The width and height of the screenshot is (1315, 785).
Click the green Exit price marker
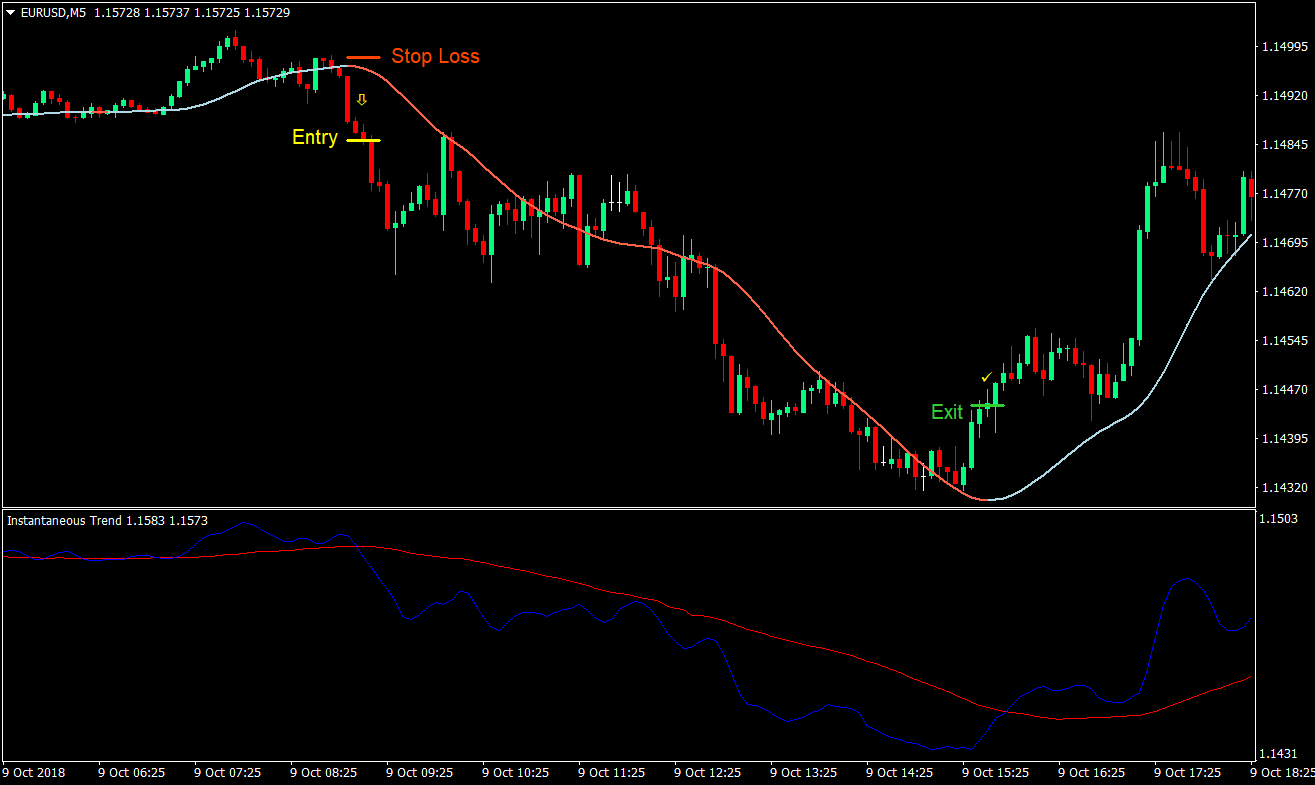[988, 404]
